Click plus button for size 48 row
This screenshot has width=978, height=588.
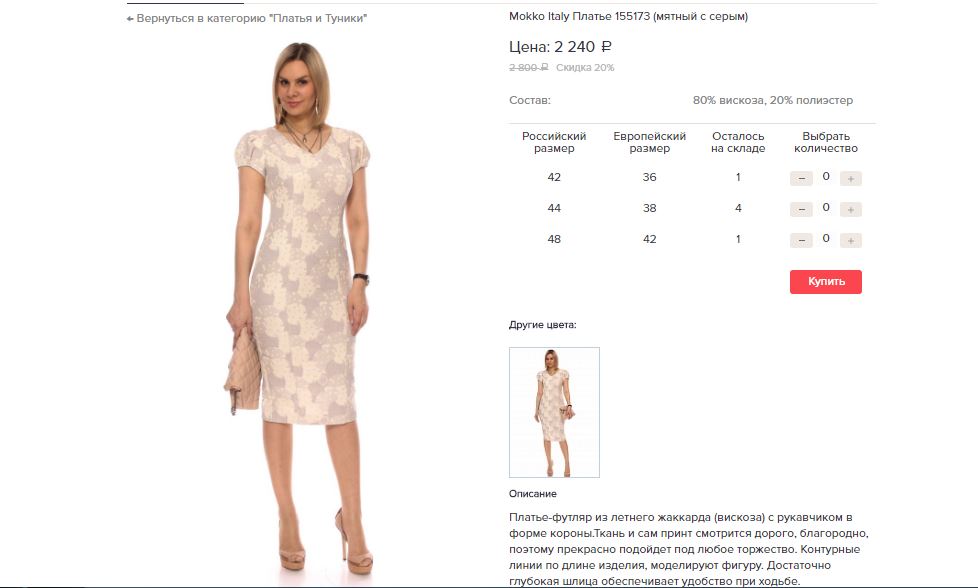click(x=850, y=240)
